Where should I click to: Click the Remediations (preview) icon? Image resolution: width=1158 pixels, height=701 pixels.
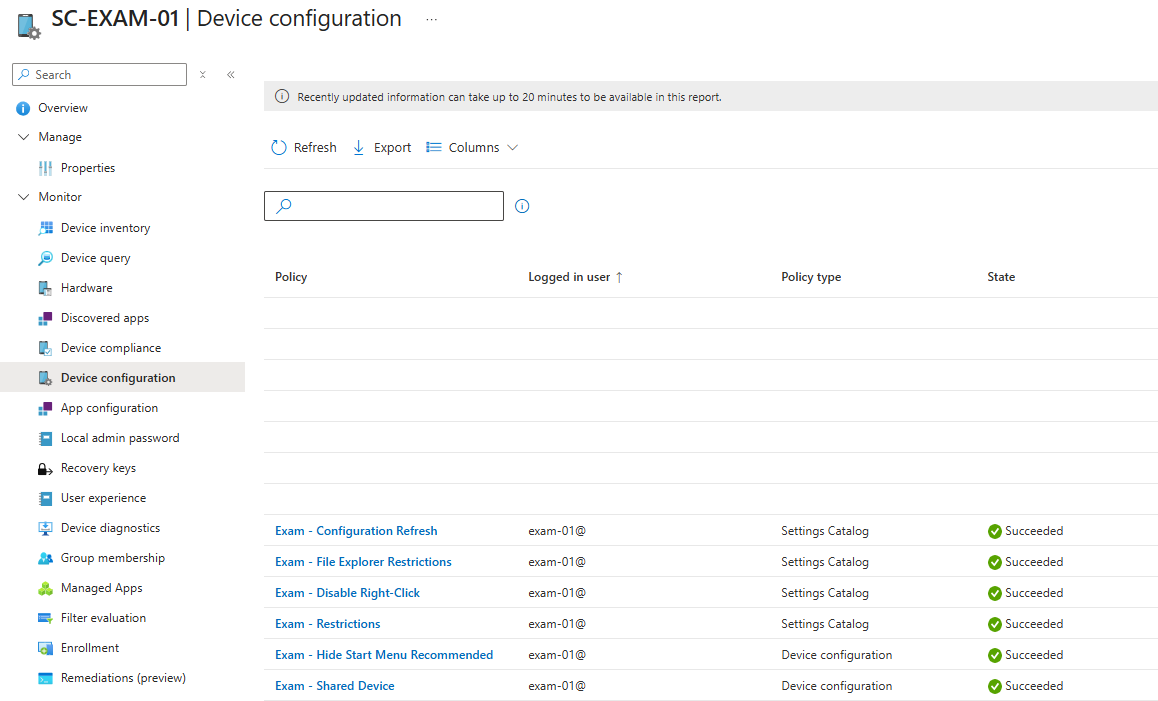click(45, 679)
